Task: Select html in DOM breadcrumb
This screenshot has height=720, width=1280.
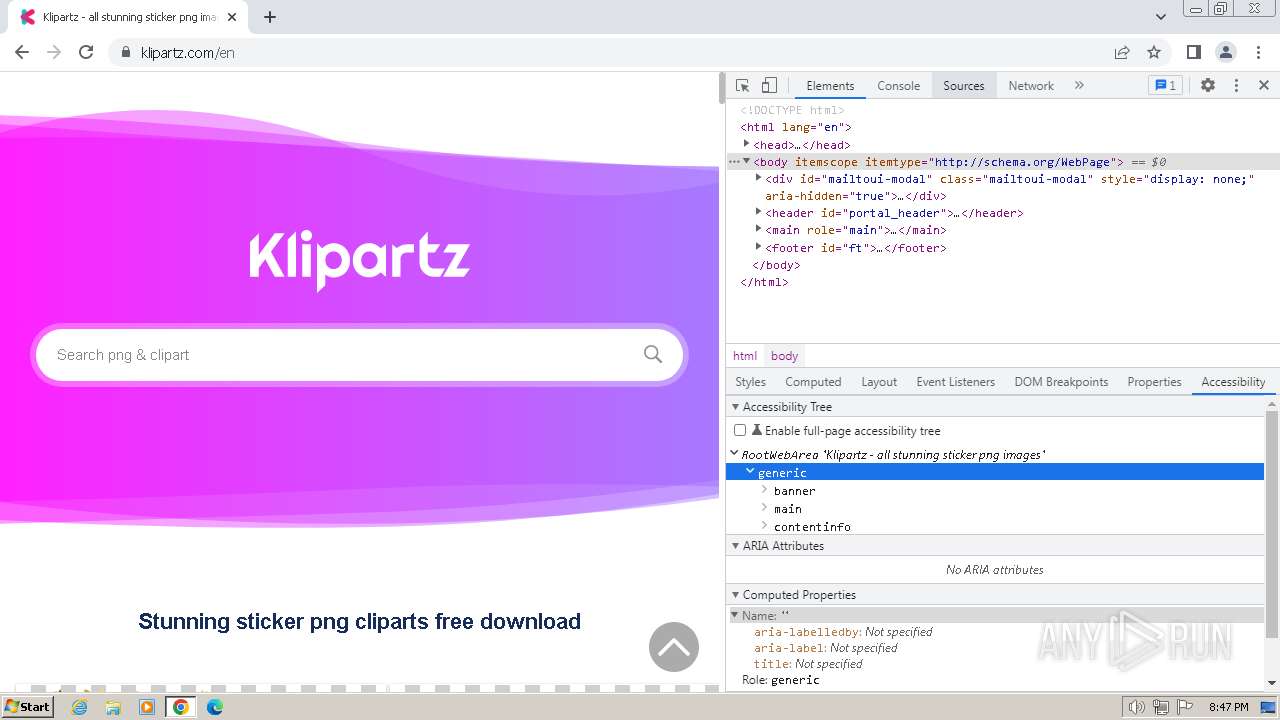Action: tap(745, 356)
